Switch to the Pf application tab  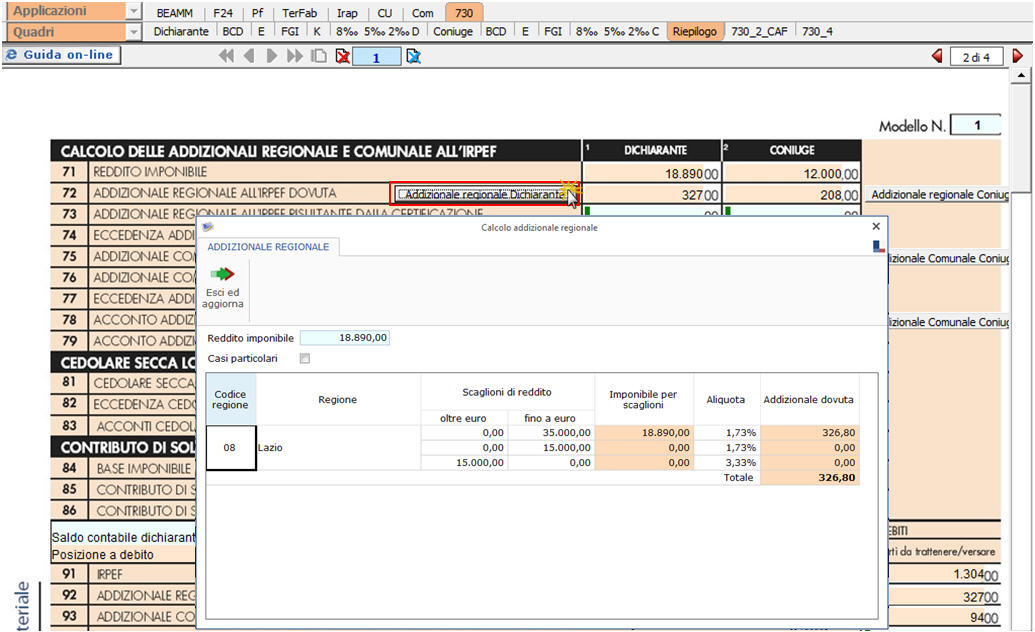click(x=257, y=13)
